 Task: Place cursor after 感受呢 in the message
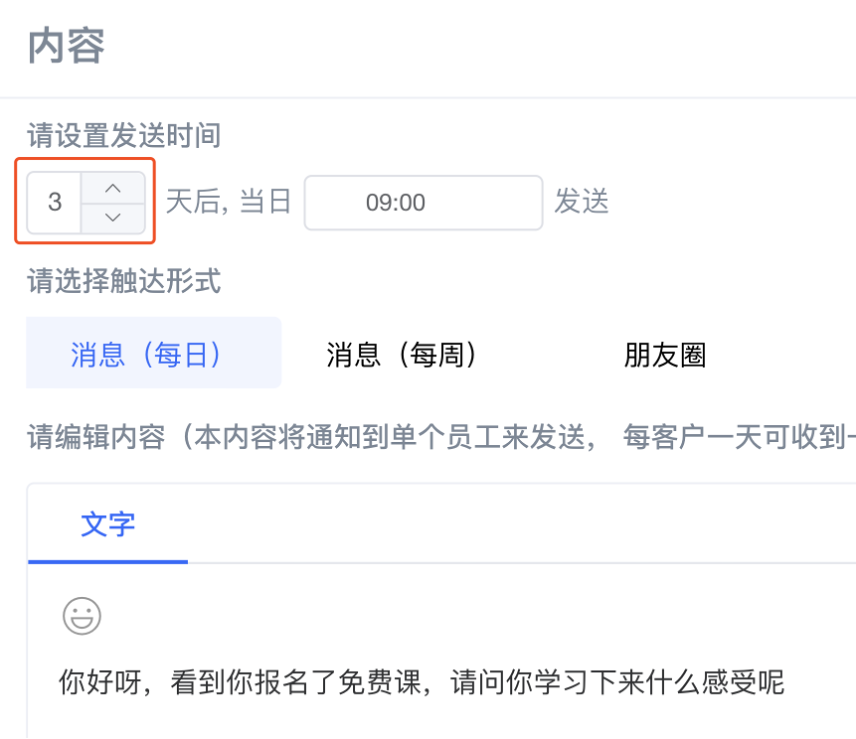coord(786,682)
